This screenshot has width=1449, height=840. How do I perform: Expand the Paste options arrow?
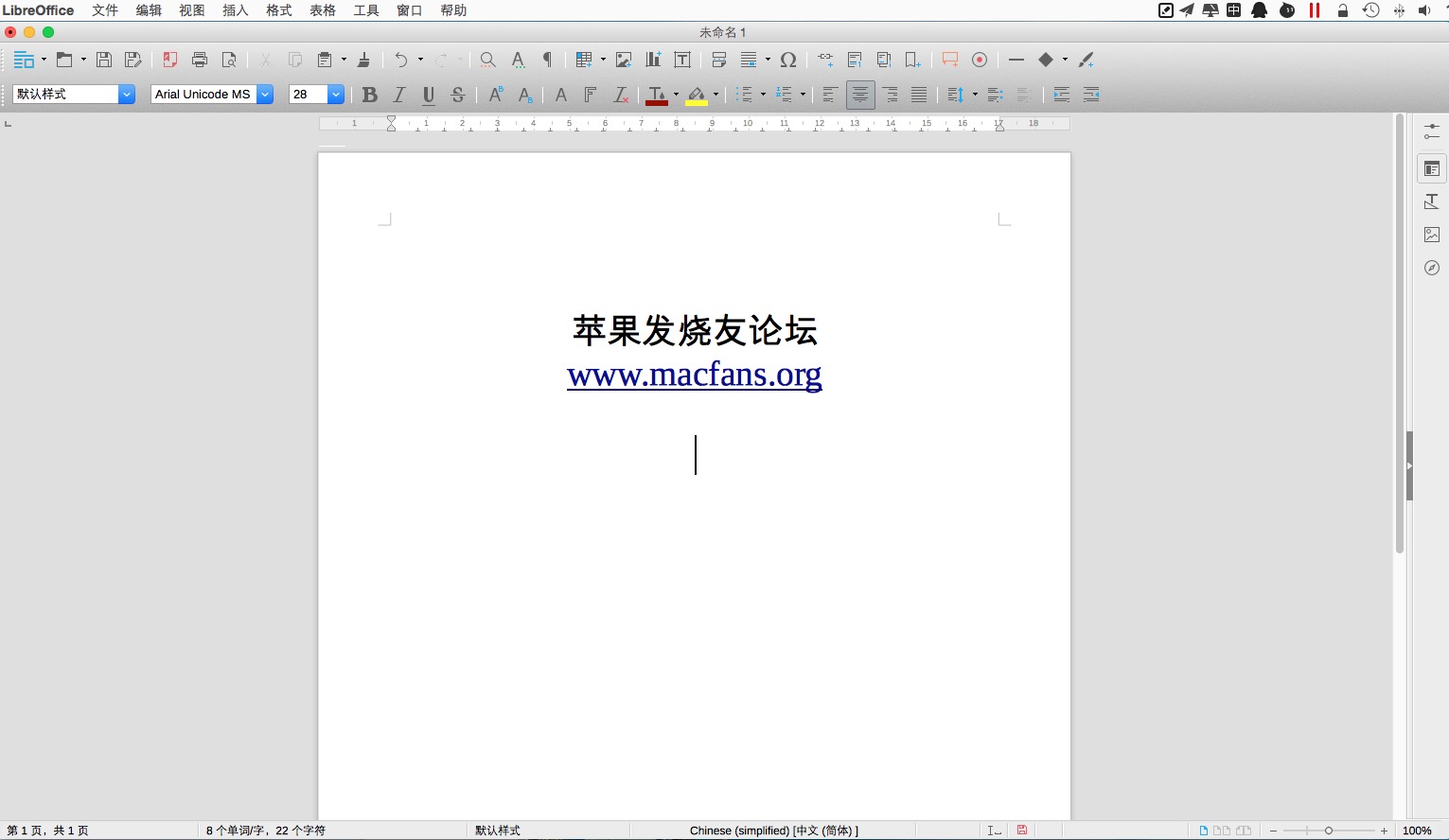[344, 60]
